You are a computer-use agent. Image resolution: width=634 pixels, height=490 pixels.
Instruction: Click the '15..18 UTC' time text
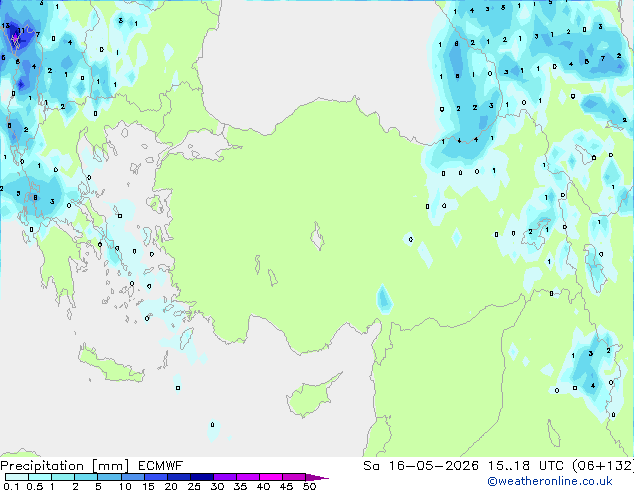(526, 466)
